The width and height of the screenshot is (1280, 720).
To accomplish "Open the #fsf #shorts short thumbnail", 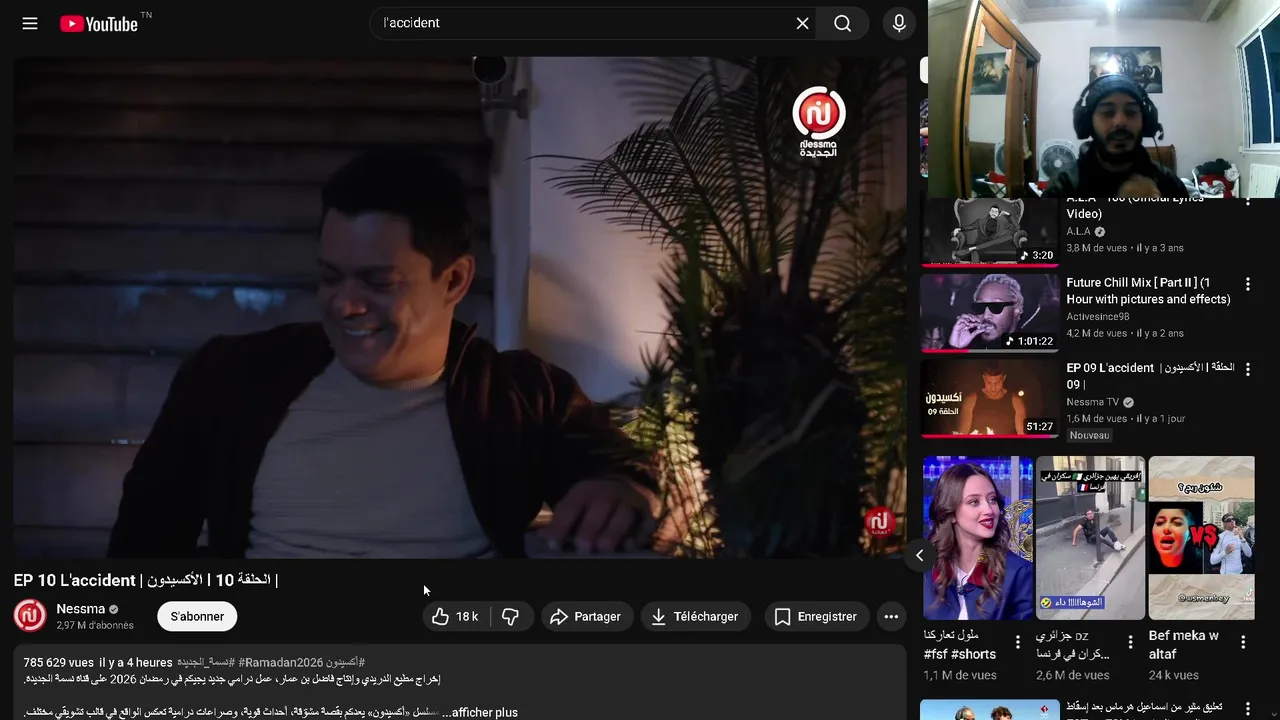I will pos(978,538).
